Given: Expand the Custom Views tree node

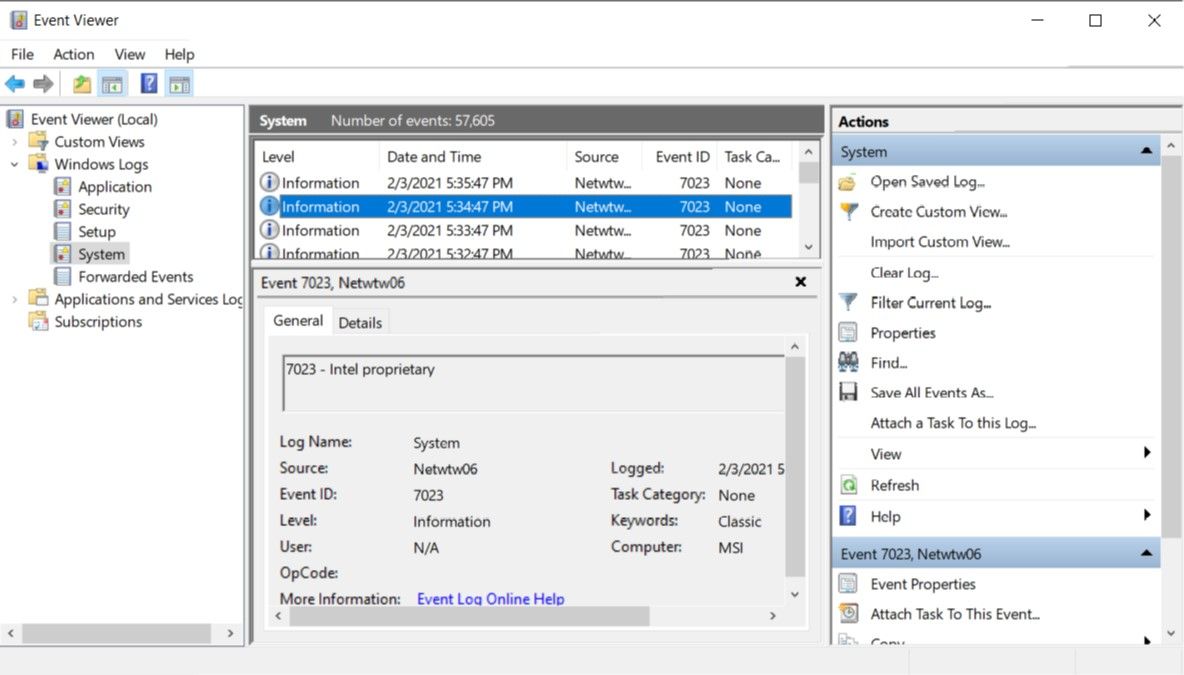Looking at the screenshot, I should (15, 142).
